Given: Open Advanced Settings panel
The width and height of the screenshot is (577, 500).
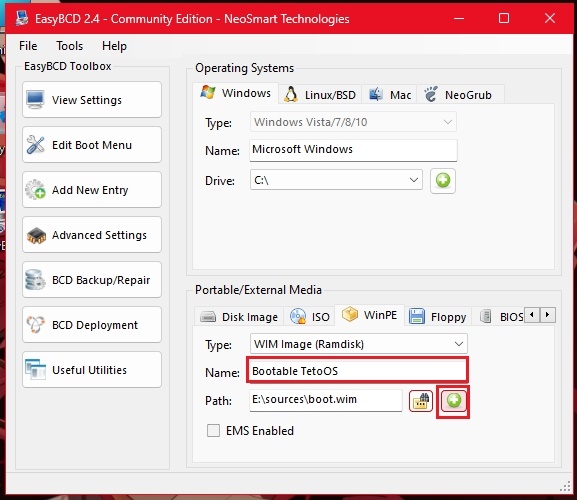Looking at the screenshot, I should 92,235.
